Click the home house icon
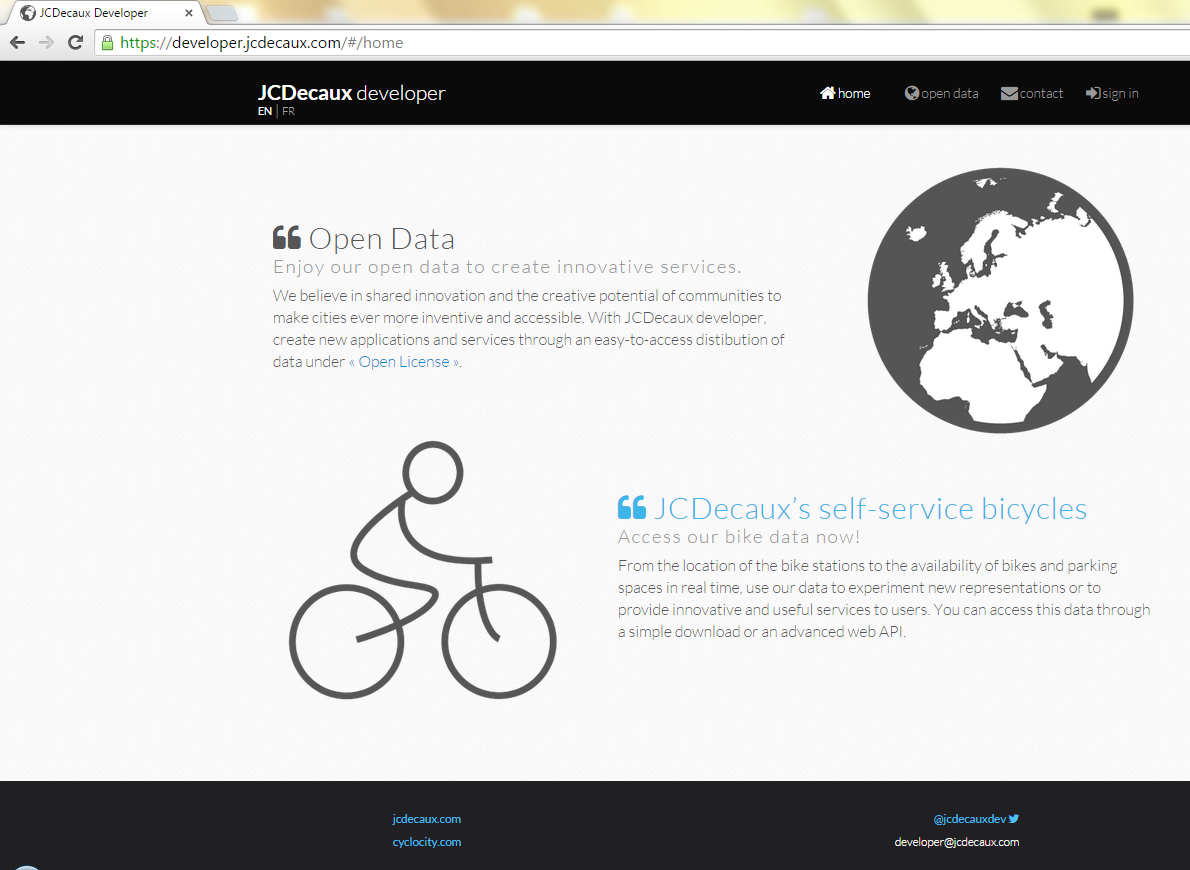Viewport: 1190px width, 870px height. click(x=827, y=93)
